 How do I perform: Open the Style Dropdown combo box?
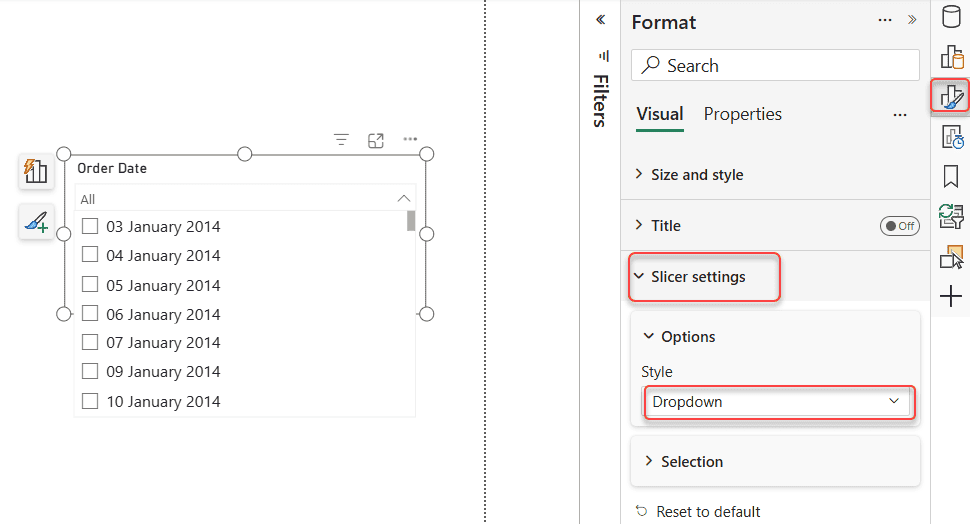pyautogui.click(x=776, y=402)
